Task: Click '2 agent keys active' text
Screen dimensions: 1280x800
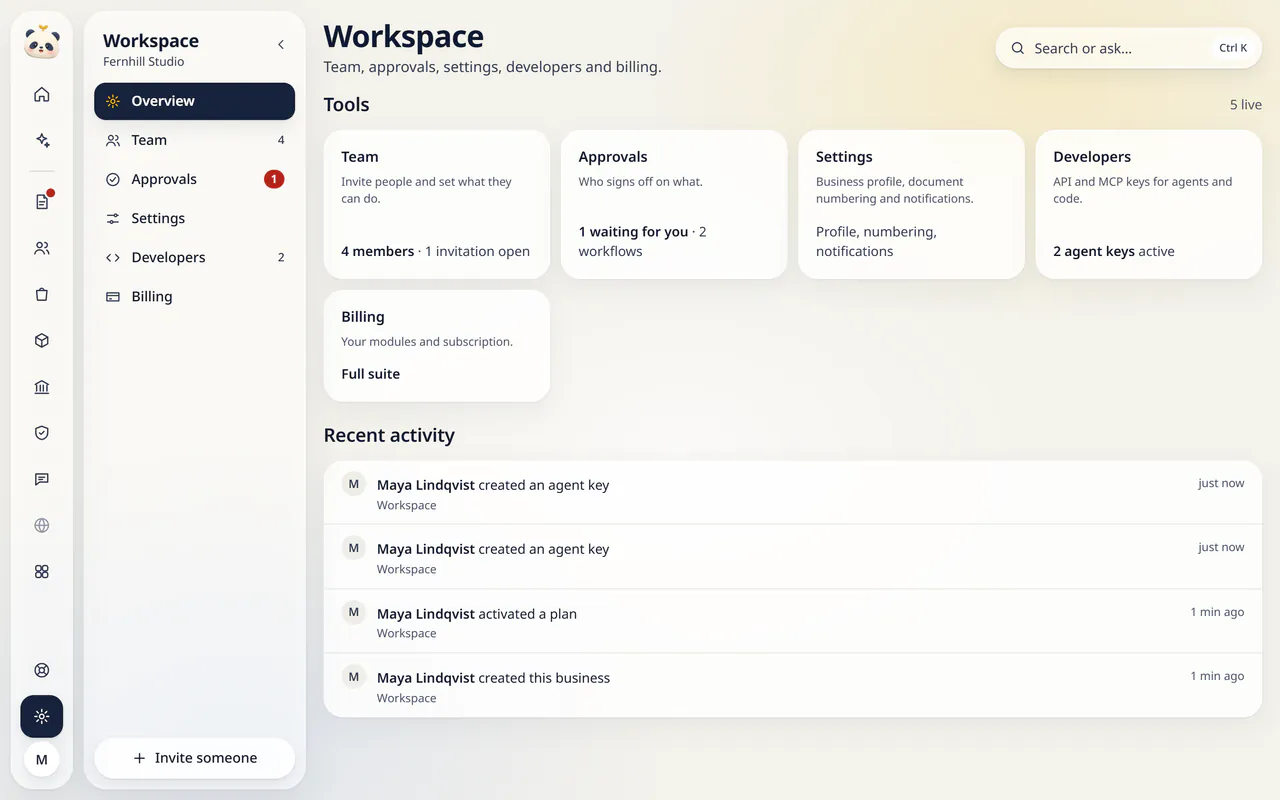Action: (x=1114, y=251)
